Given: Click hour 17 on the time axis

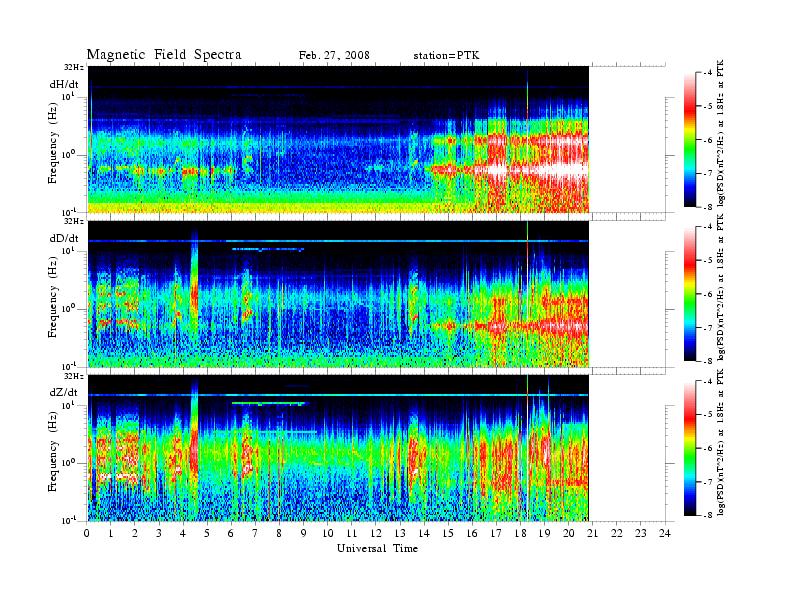Looking at the screenshot, I should click(497, 534).
